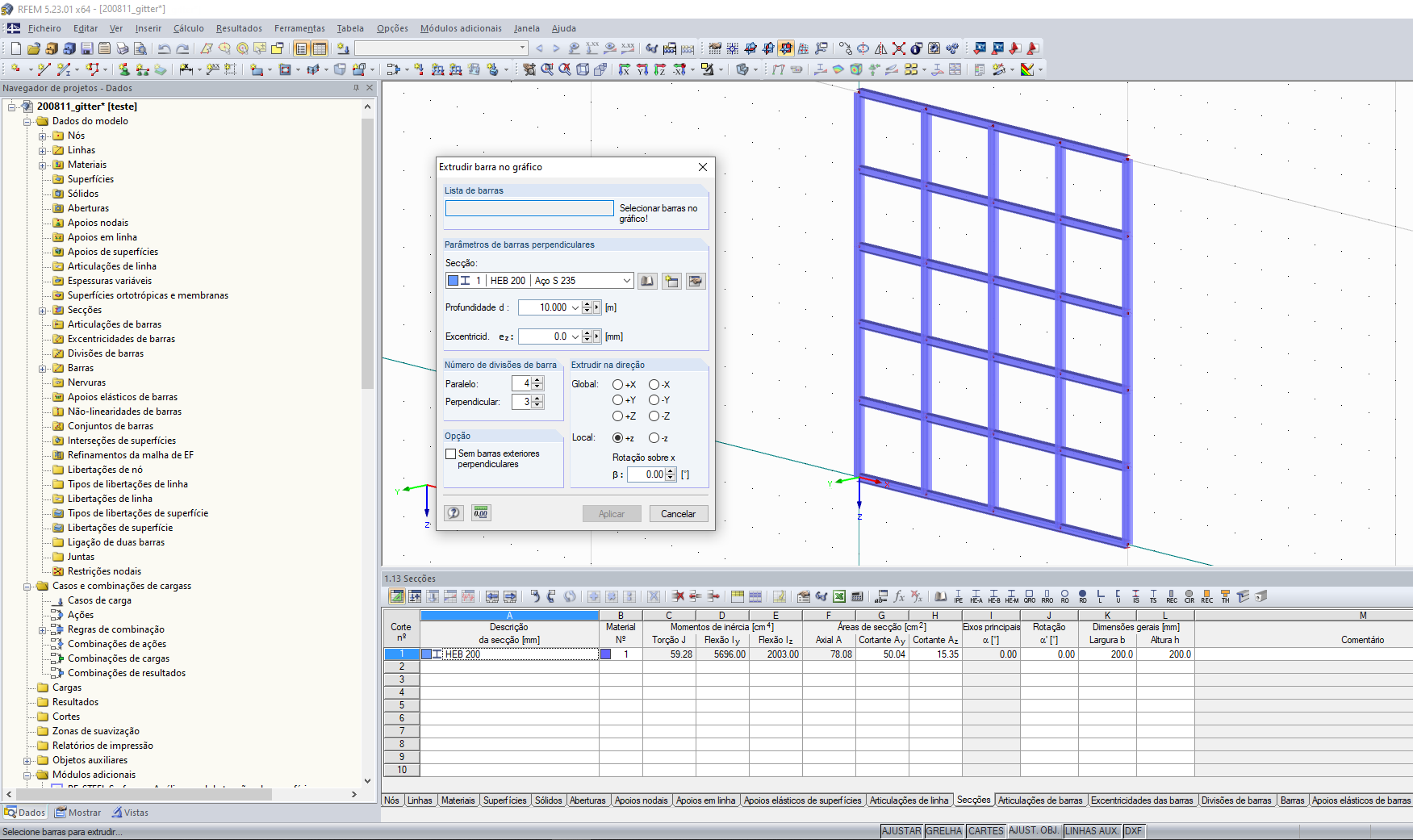
Task: Select Local -z extrusion direction
Action: pyautogui.click(x=654, y=438)
